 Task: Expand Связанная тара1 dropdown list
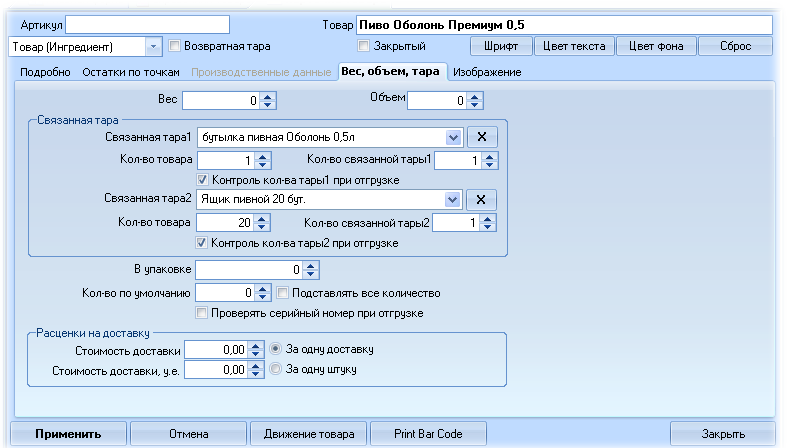pyautogui.click(x=453, y=137)
